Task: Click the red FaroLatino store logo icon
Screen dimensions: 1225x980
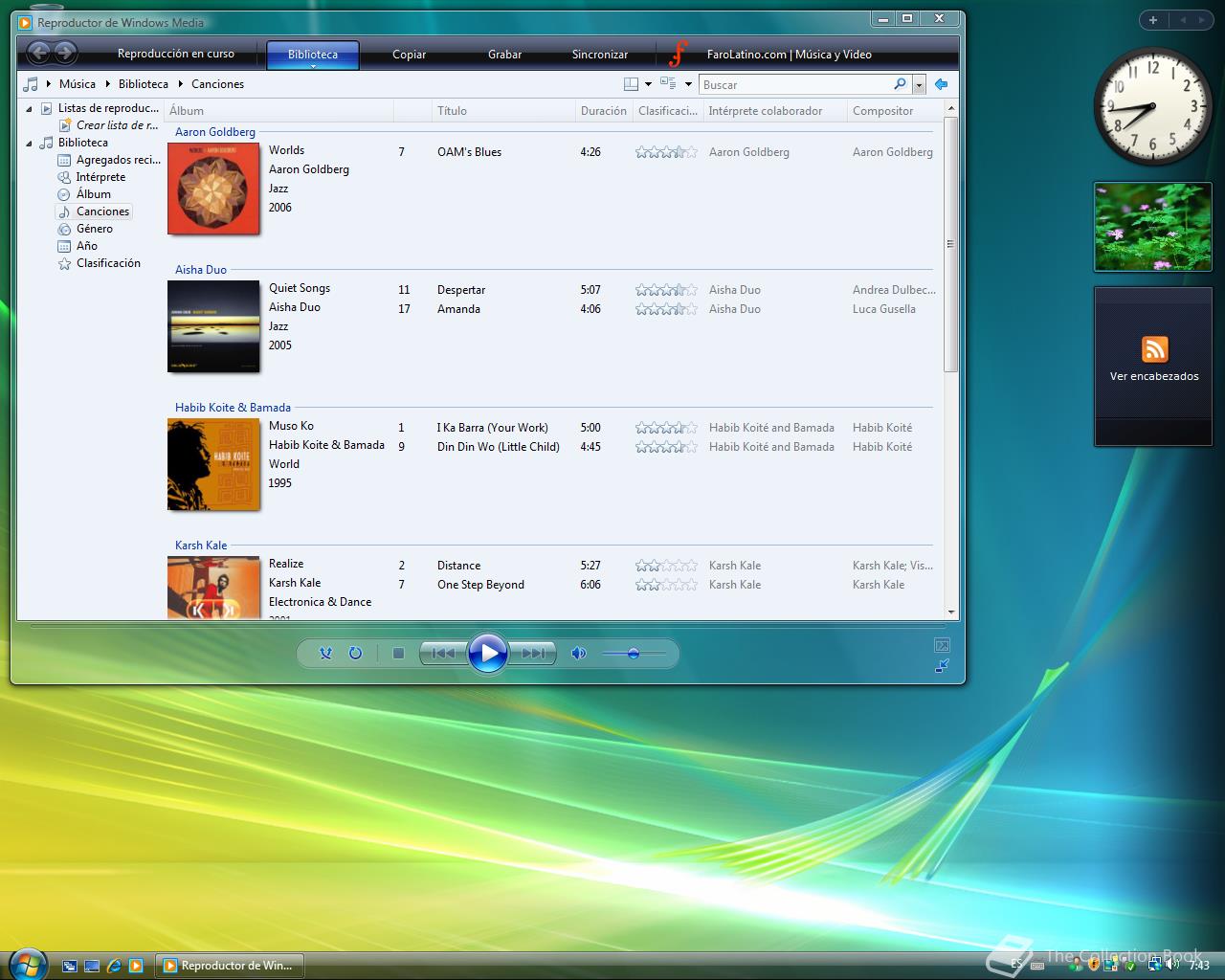Action: pyautogui.click(x=679, y=54)
